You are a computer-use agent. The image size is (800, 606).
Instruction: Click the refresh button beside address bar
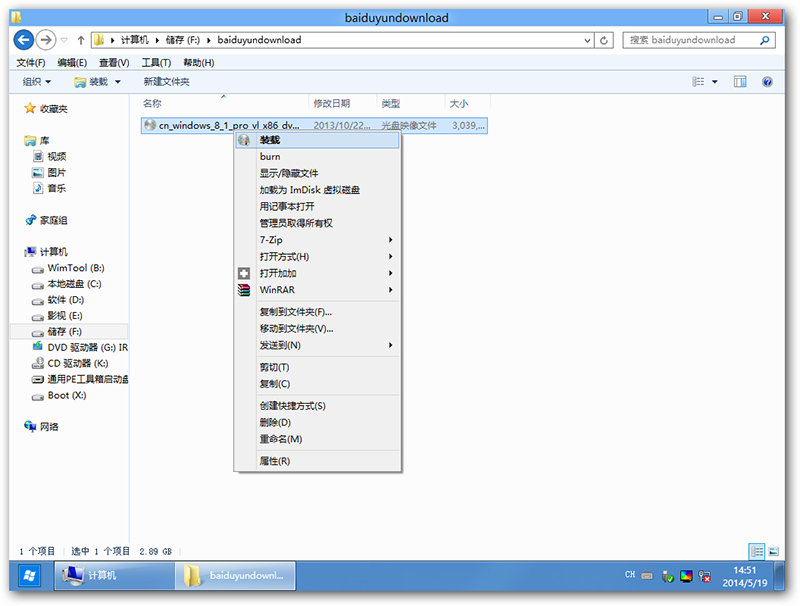(604, 41)
